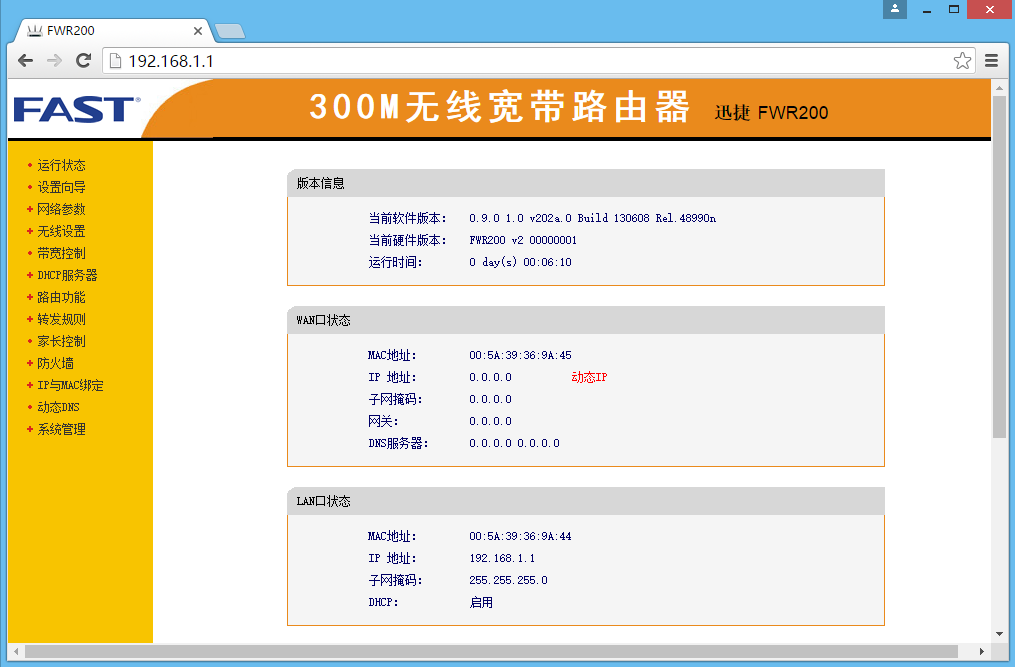This screenshot has height=667, width=1015.
Task: Click the LAN口状态 section header
Action: coord(586,501)
